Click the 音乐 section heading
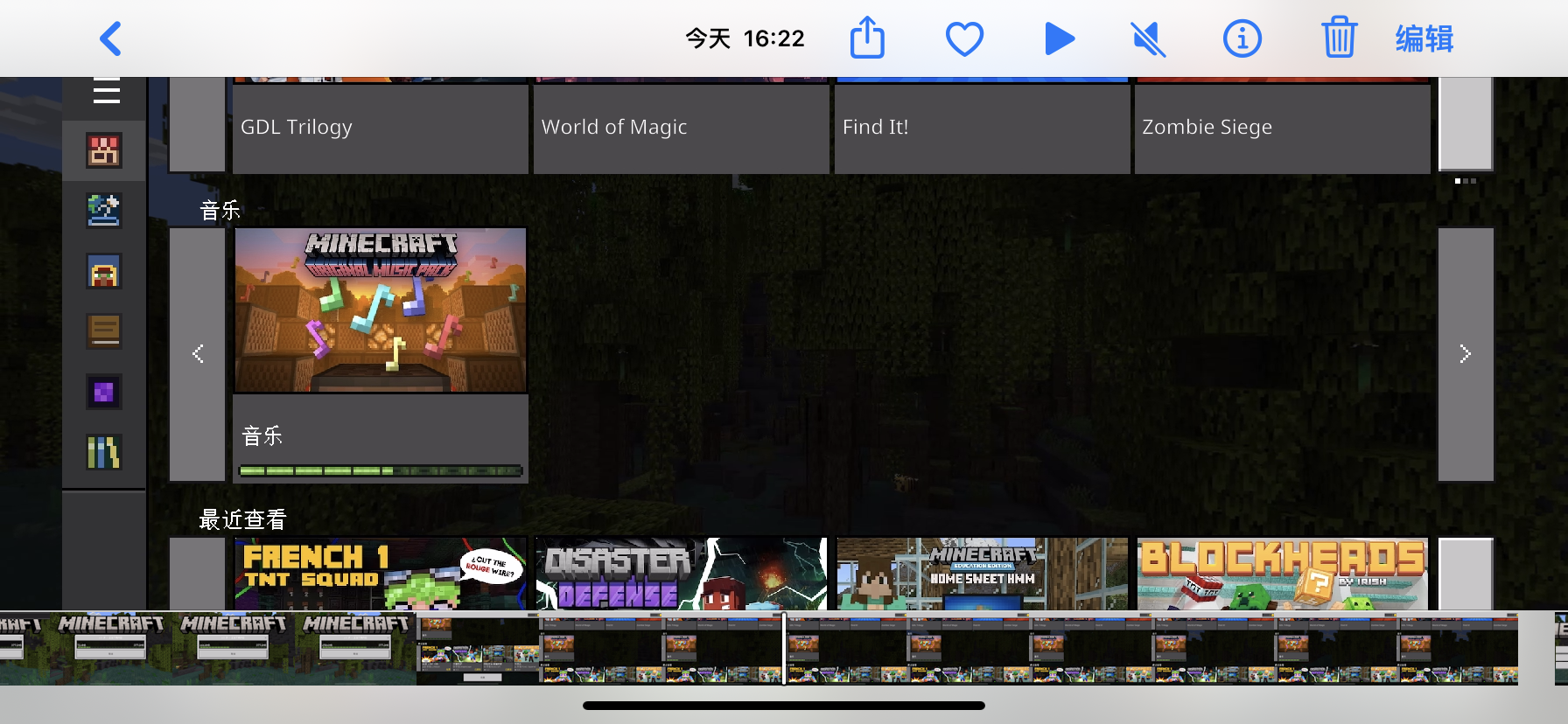 220,210
